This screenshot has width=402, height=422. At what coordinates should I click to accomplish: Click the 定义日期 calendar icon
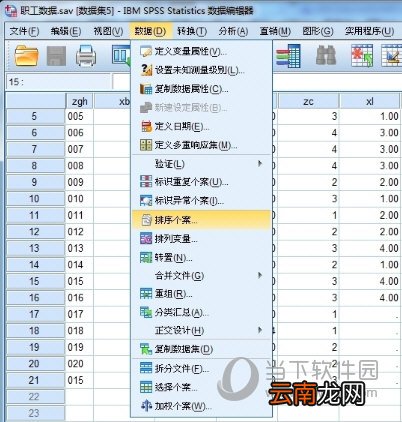pyautogui.click(x=146, y=126)
